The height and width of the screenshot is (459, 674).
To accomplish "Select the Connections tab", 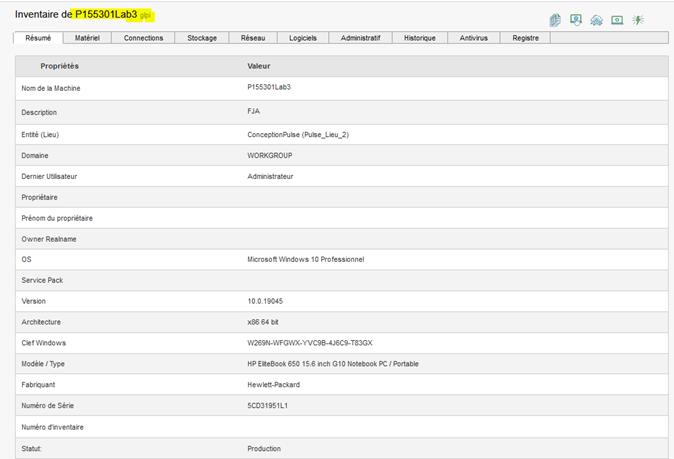I will (143, 38).
